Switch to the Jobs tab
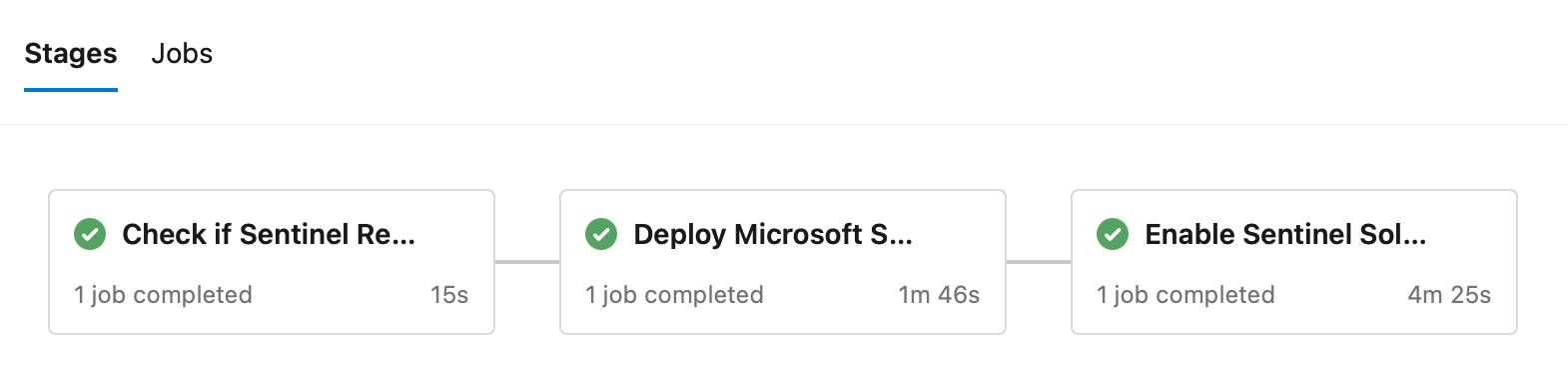The height and width of the screenshot is (392, 1568). 182,54
